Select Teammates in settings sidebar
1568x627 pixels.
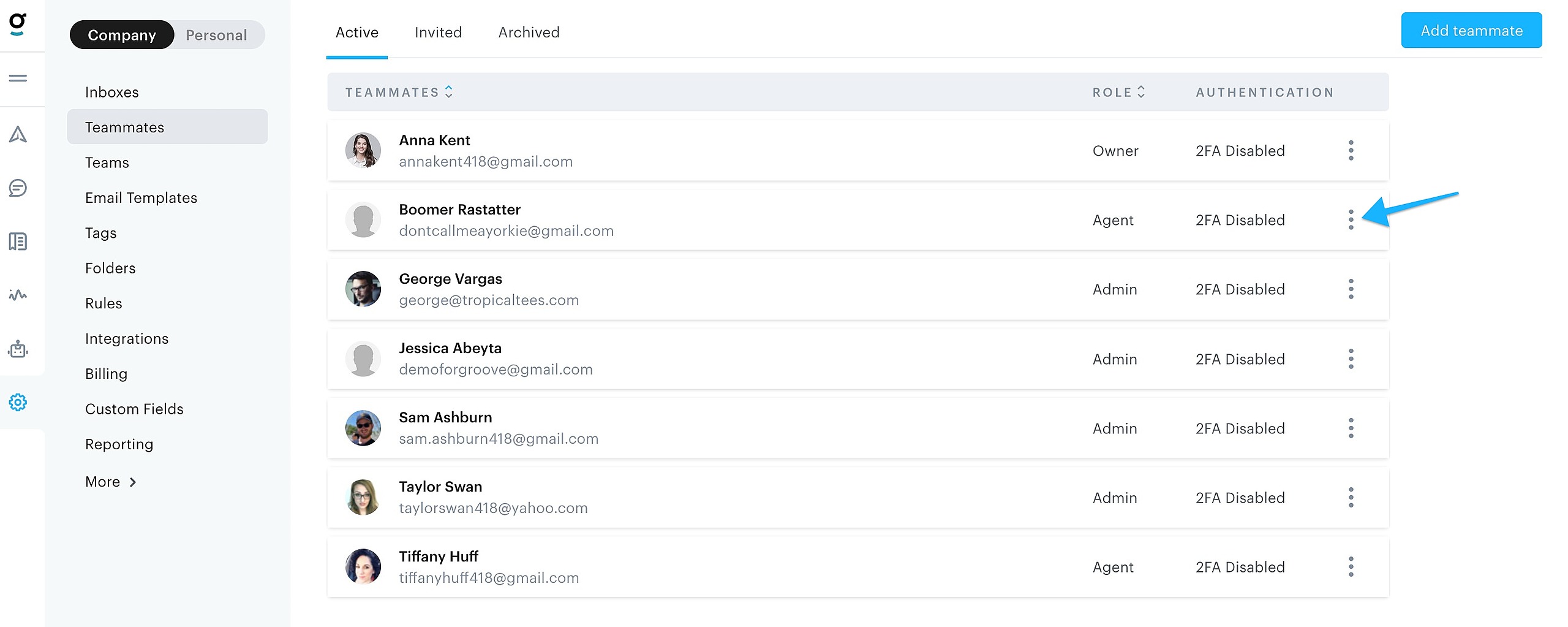pyautogui.click(x=167, y=127)
